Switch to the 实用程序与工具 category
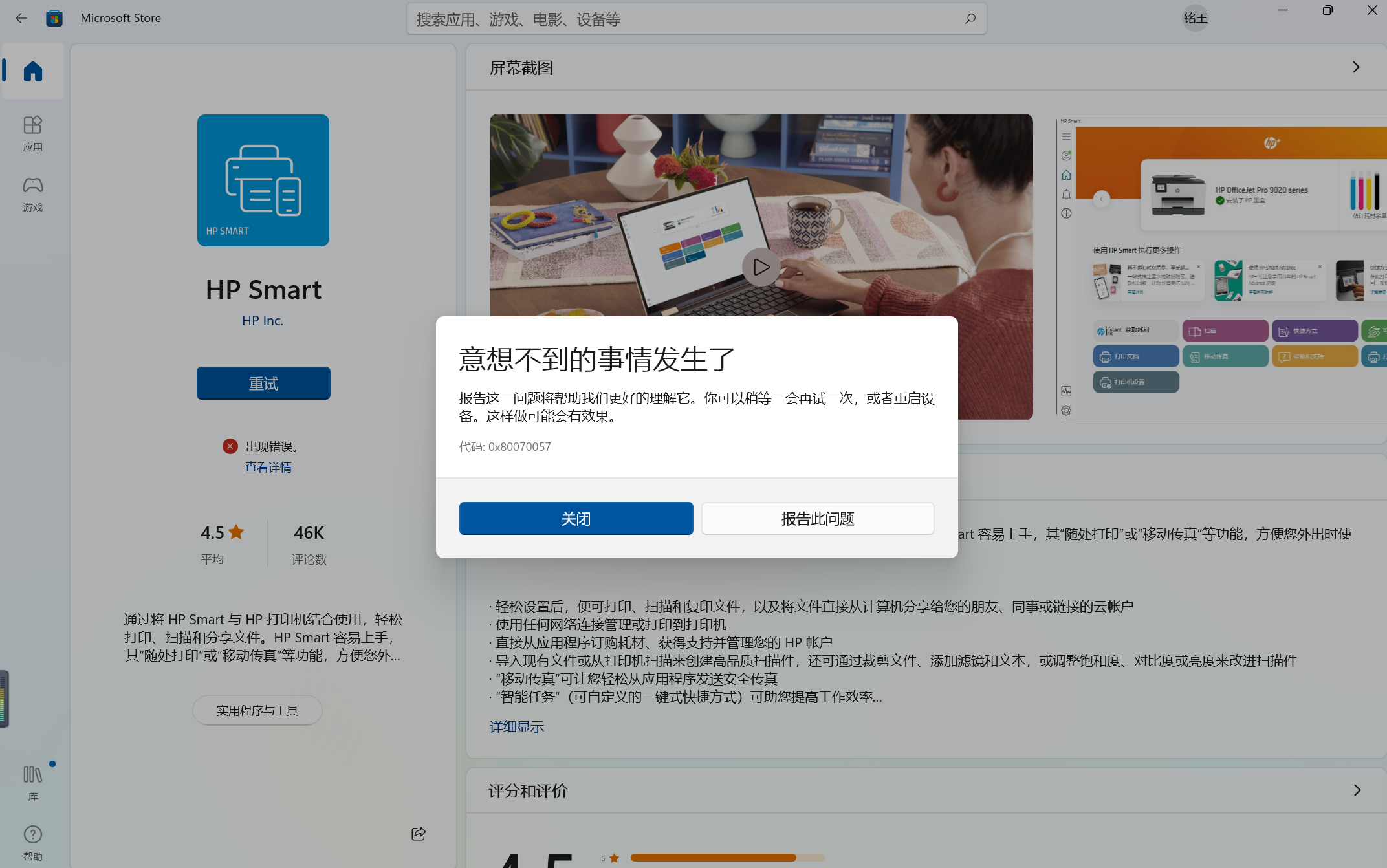The image size is (1387, 868). pyautogui.click(x=257, y=710)
